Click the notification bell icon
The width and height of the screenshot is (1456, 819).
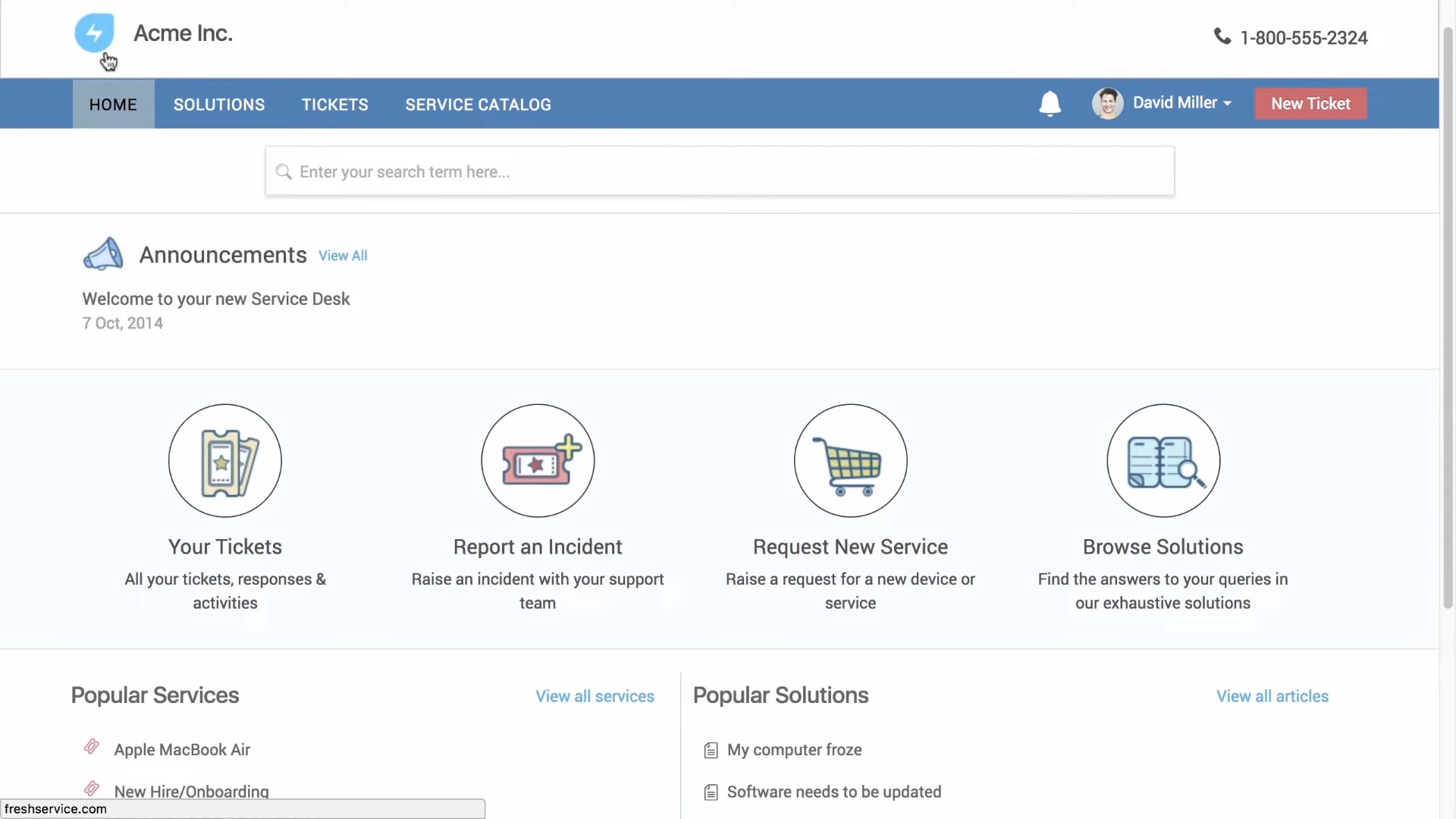pyautogui.click(x=1050, y=103)
